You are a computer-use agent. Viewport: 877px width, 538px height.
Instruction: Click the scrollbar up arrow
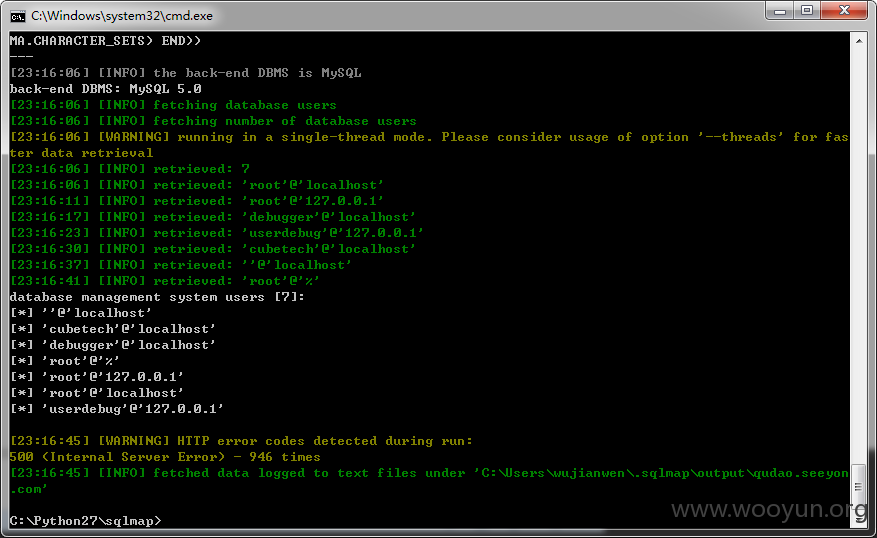[859, 41]
